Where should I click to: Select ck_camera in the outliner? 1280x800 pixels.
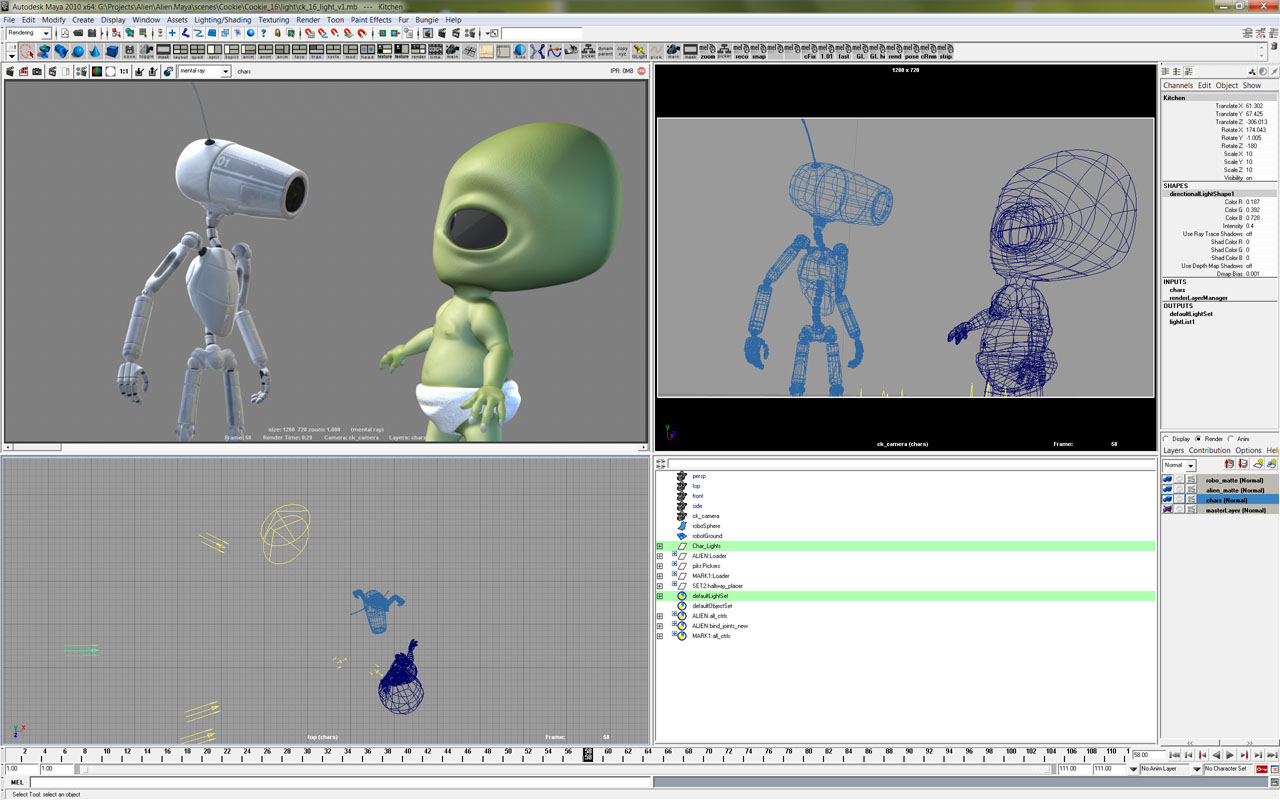706,516
